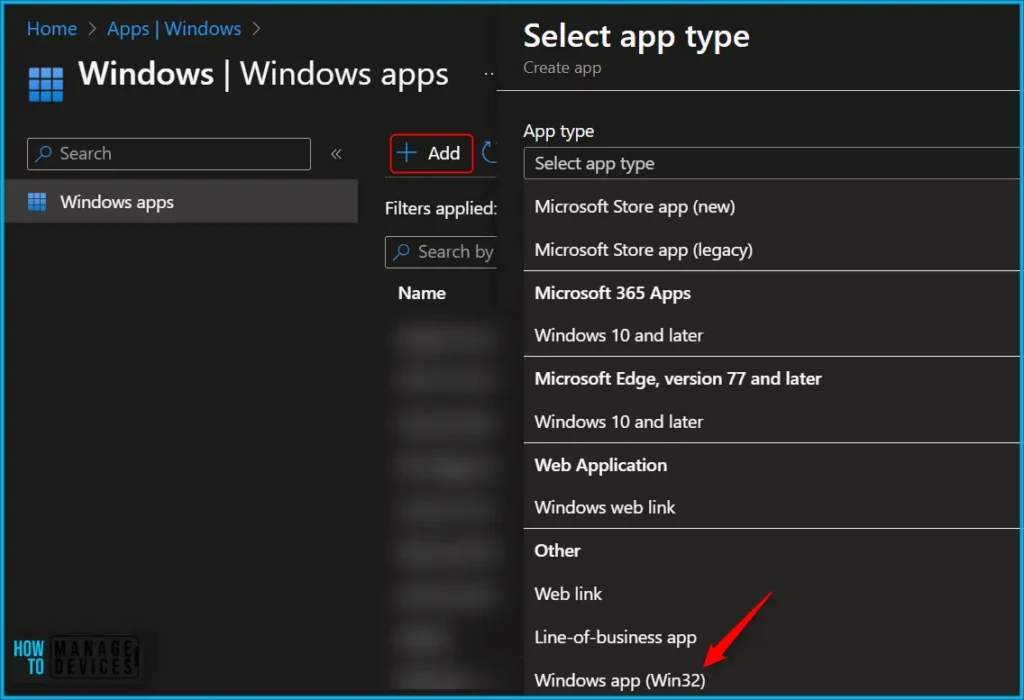The width and height of the screenshot is (1024, 700).
Task: Open the Select app type dropdown
Action: 771,163
